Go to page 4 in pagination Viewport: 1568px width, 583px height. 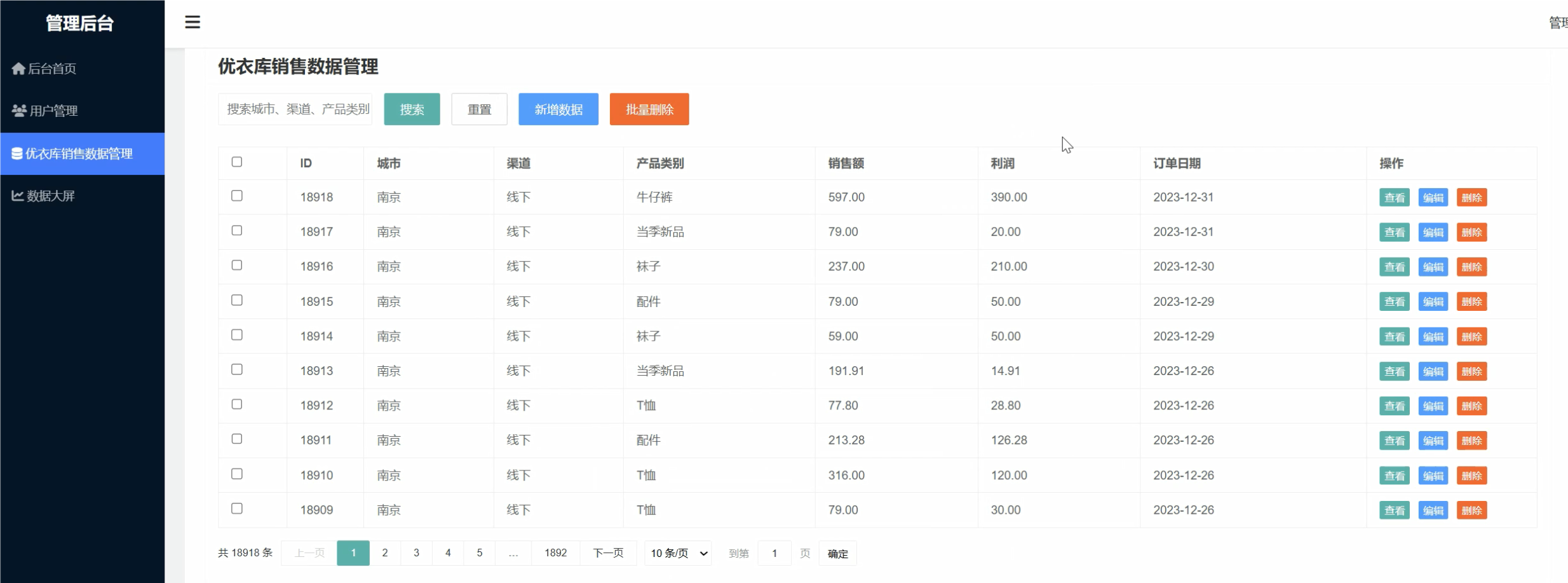(448, 553)
